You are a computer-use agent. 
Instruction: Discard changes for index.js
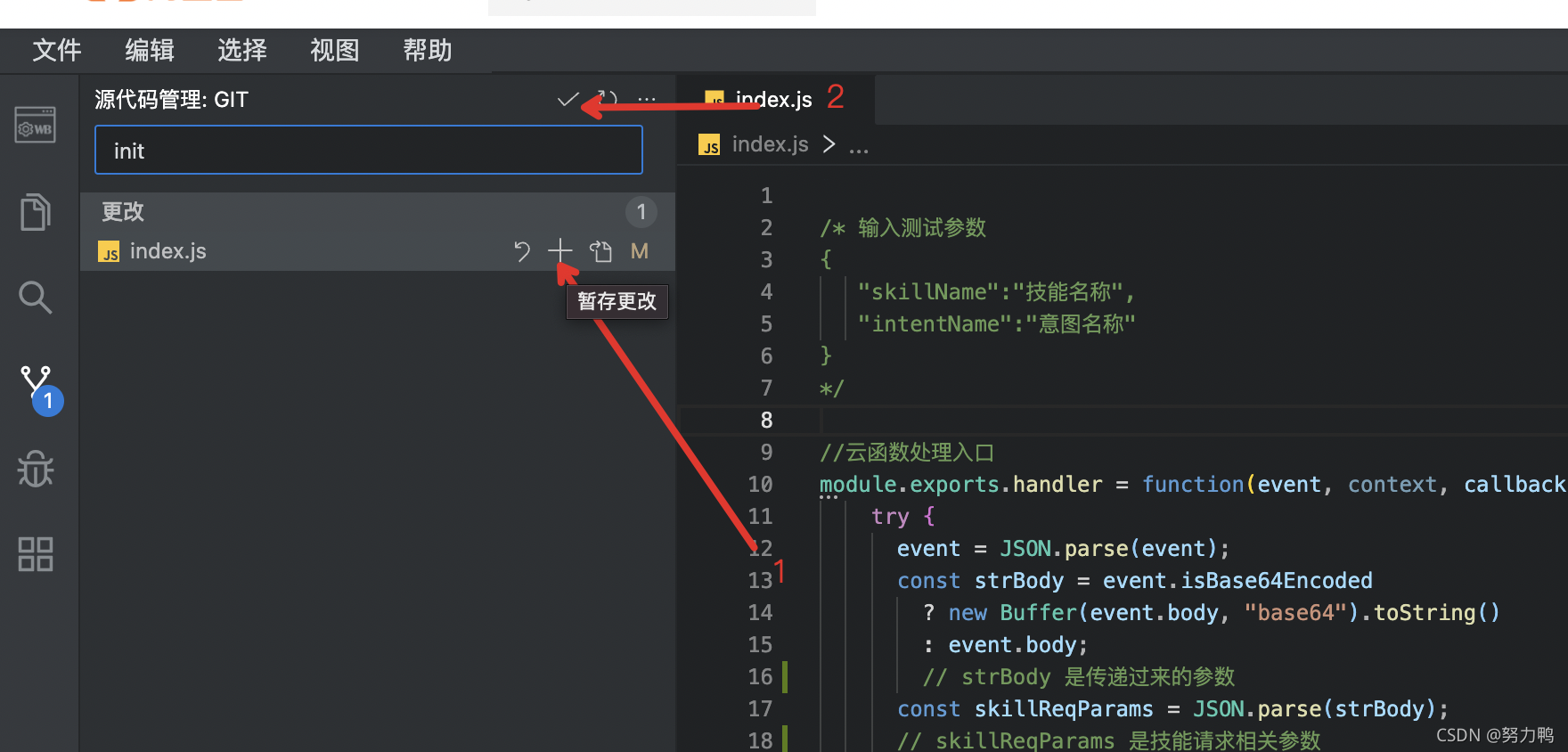pos(522,251)
